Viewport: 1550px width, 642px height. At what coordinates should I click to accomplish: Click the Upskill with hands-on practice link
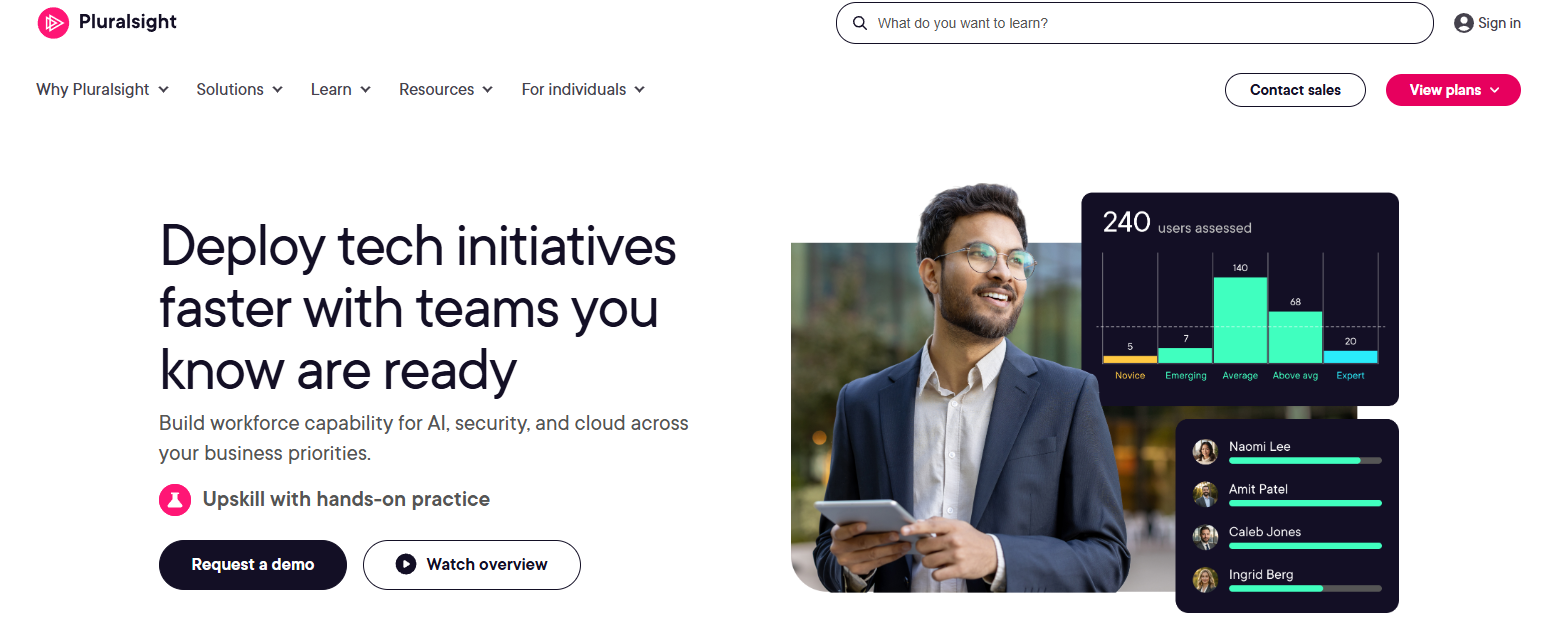coord(346,499)
